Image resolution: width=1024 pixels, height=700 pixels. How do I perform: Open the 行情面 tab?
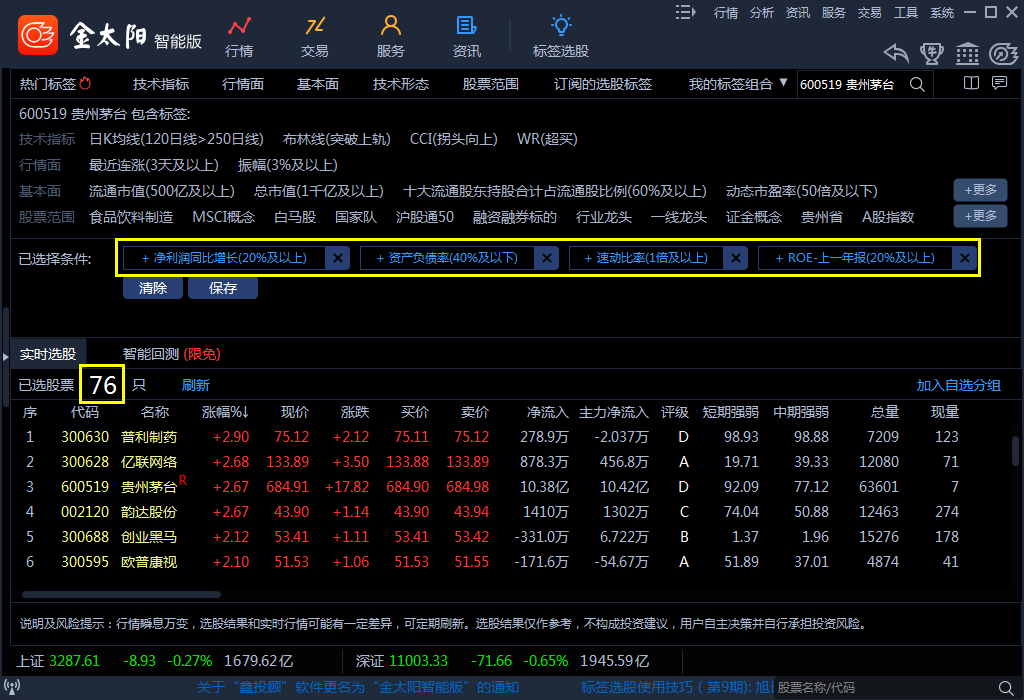coord(242,84)
